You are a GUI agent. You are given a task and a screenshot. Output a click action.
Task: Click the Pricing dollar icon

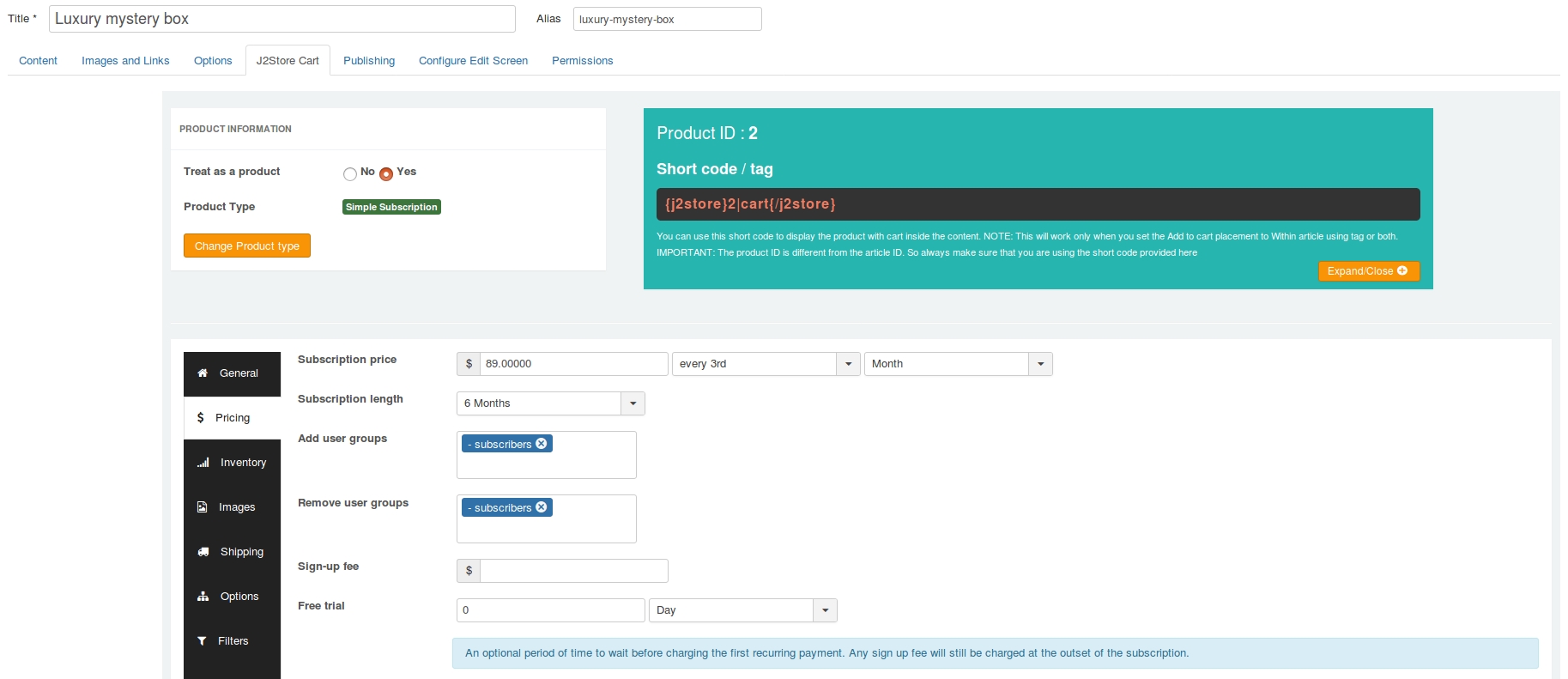click(x=201, y=418)
